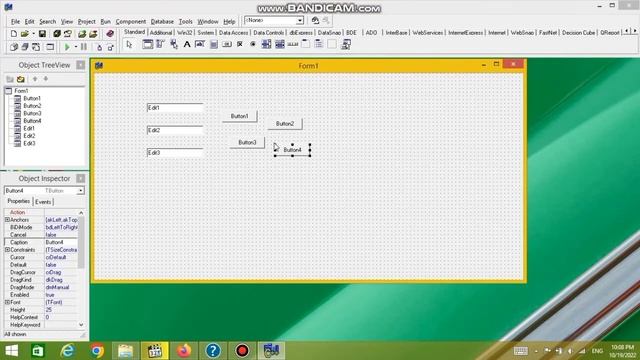Viewport: 640px width, 360px height.
Task: Click Object Inspector scrollbar down arrow
Action: click(81, 325)
